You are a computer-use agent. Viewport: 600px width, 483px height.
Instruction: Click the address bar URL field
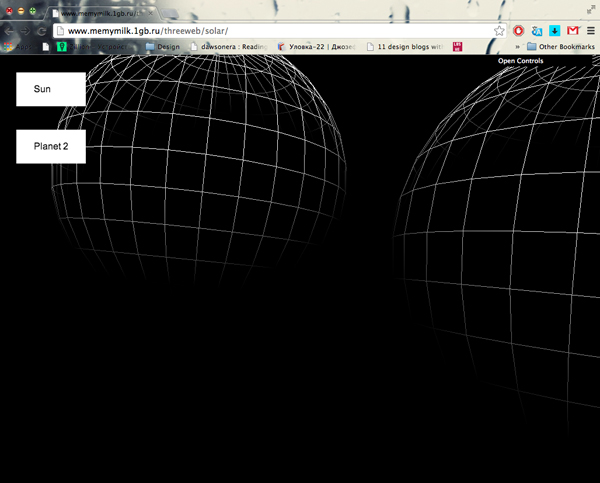pyautogui.click(x=270, y=31)
